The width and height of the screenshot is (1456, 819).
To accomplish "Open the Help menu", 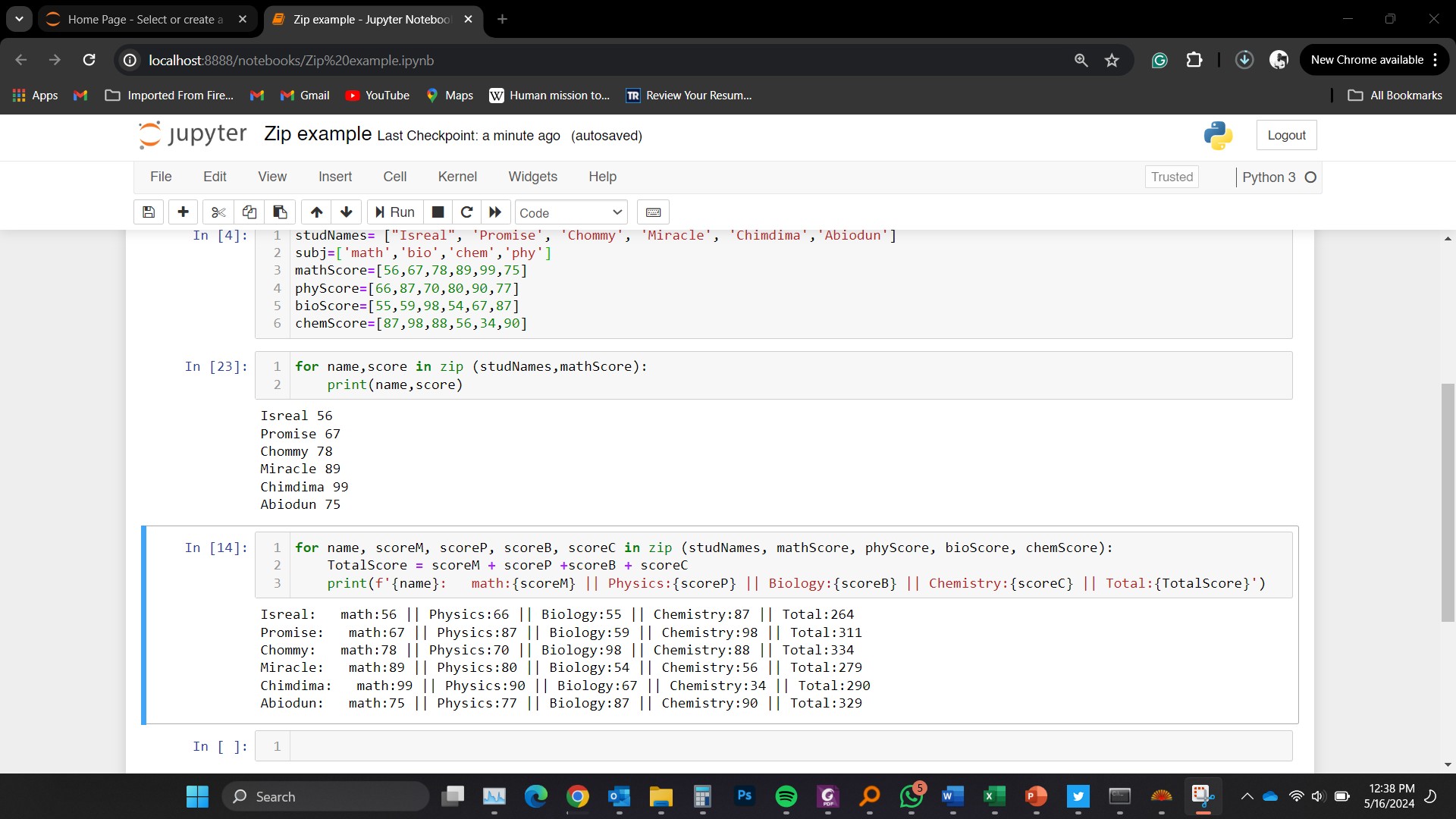I will 602,177.
